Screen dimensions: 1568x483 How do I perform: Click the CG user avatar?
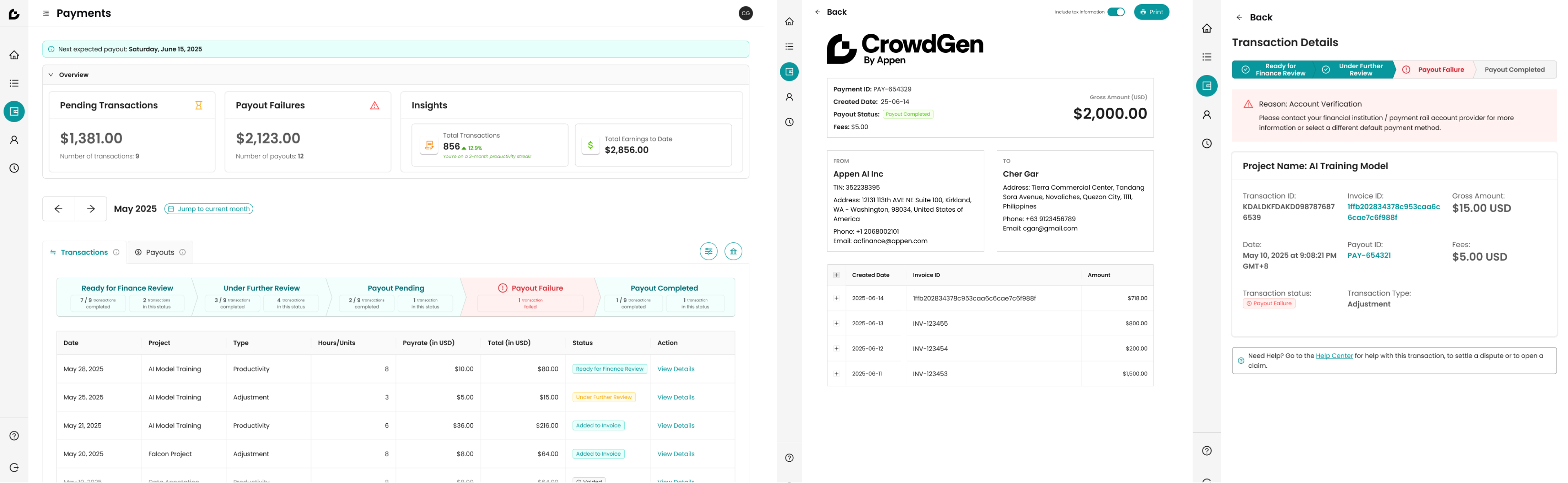(746, 13)
